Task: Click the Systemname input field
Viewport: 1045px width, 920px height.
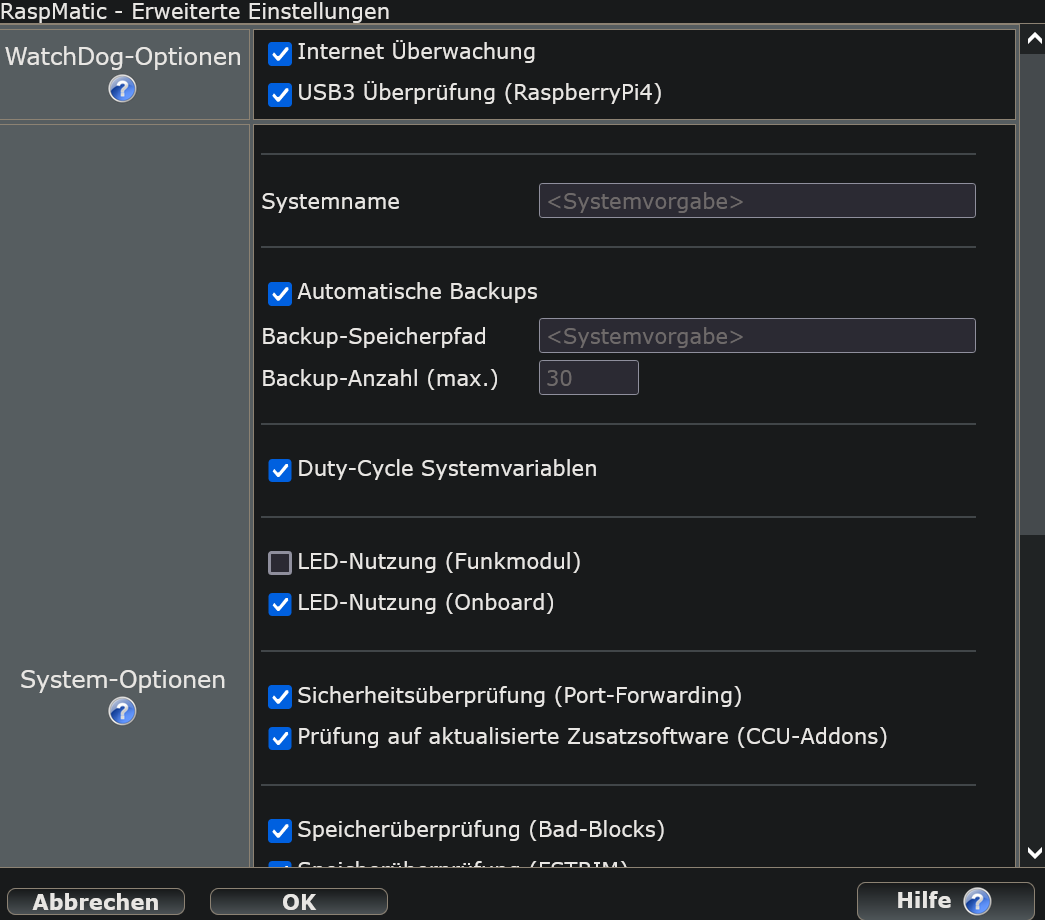Action: [756, 201]
